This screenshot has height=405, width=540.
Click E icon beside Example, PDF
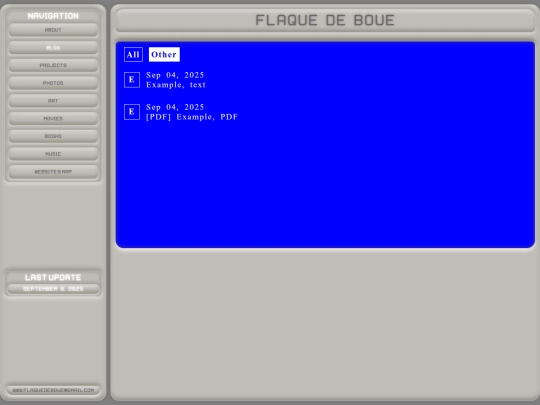132,112
